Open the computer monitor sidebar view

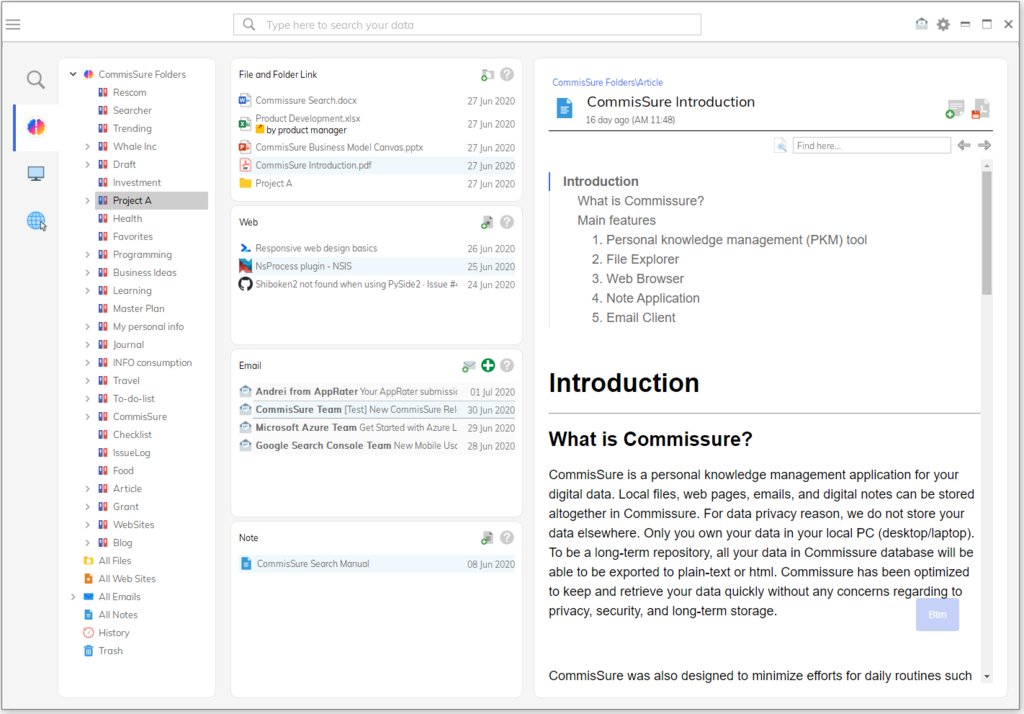pyautogui.click(x=36, y=174)
